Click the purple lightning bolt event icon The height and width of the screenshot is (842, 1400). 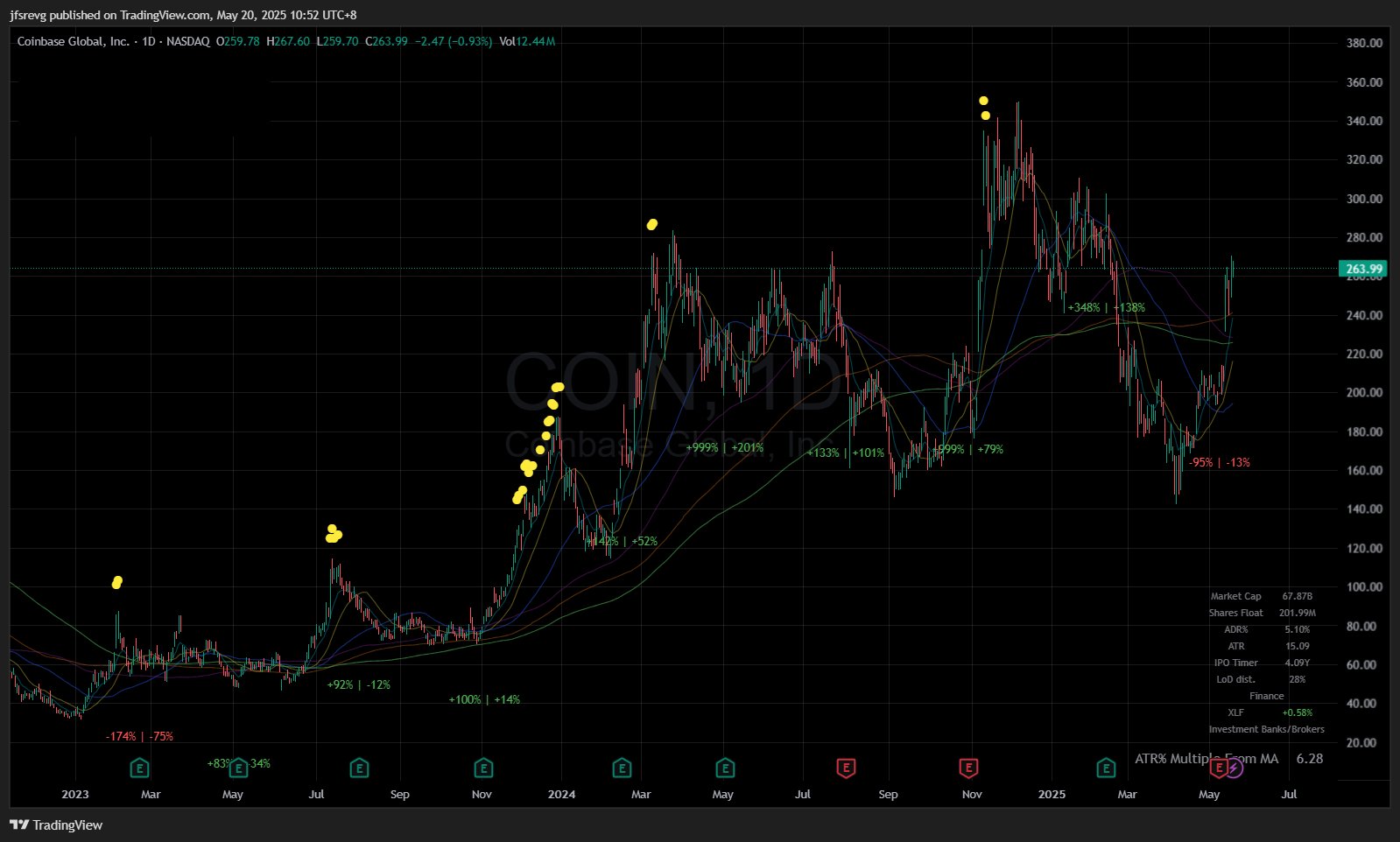[1234, 768]
